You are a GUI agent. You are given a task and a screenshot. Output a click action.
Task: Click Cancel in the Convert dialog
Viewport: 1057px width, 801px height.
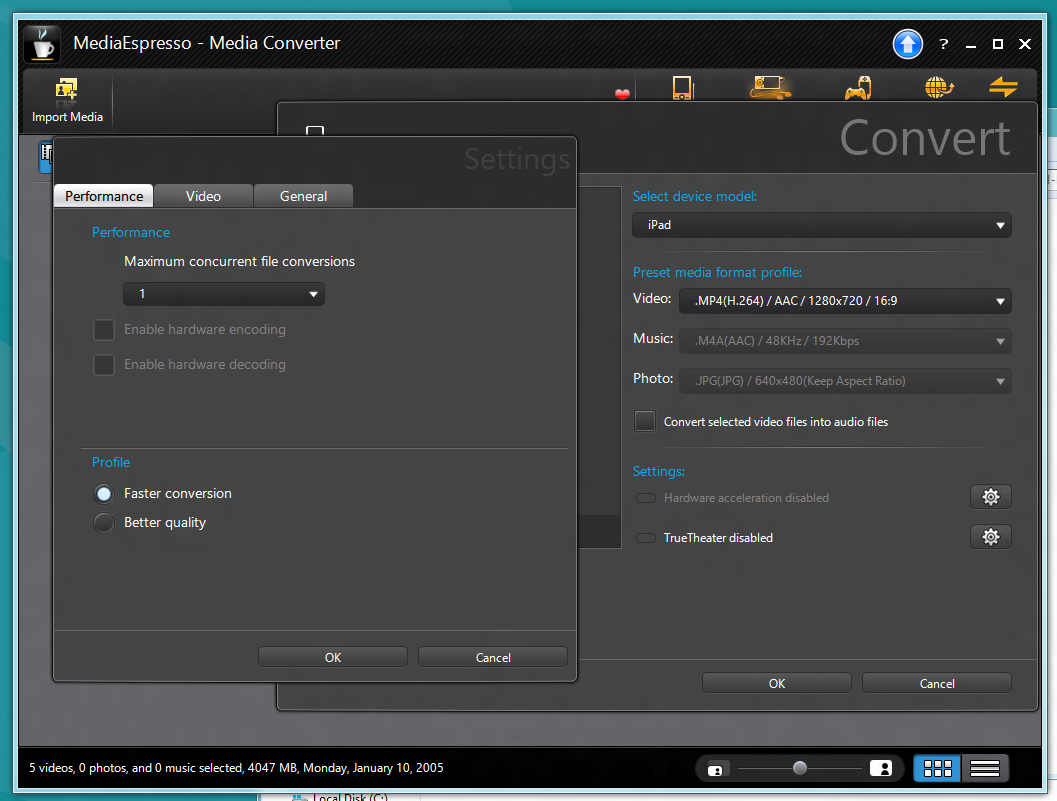pos(937,683)
